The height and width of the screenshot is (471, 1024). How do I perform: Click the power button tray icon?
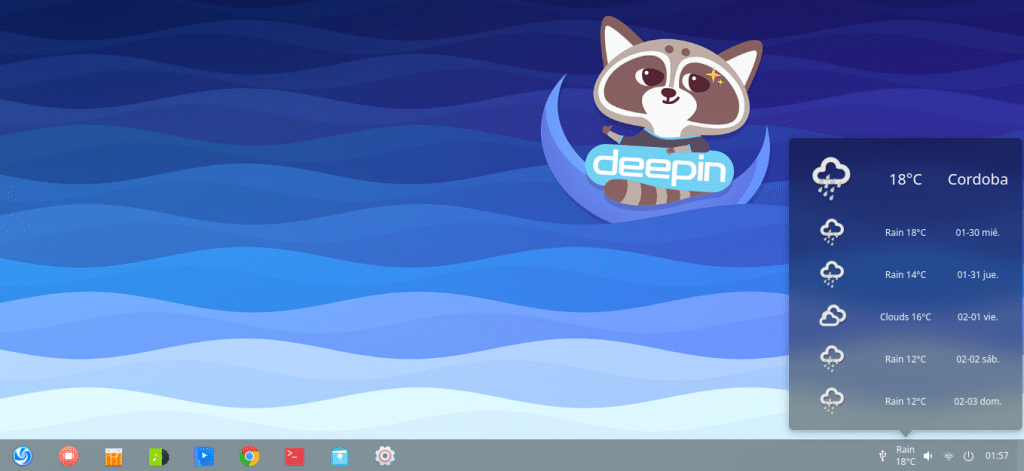pos(968,456)
